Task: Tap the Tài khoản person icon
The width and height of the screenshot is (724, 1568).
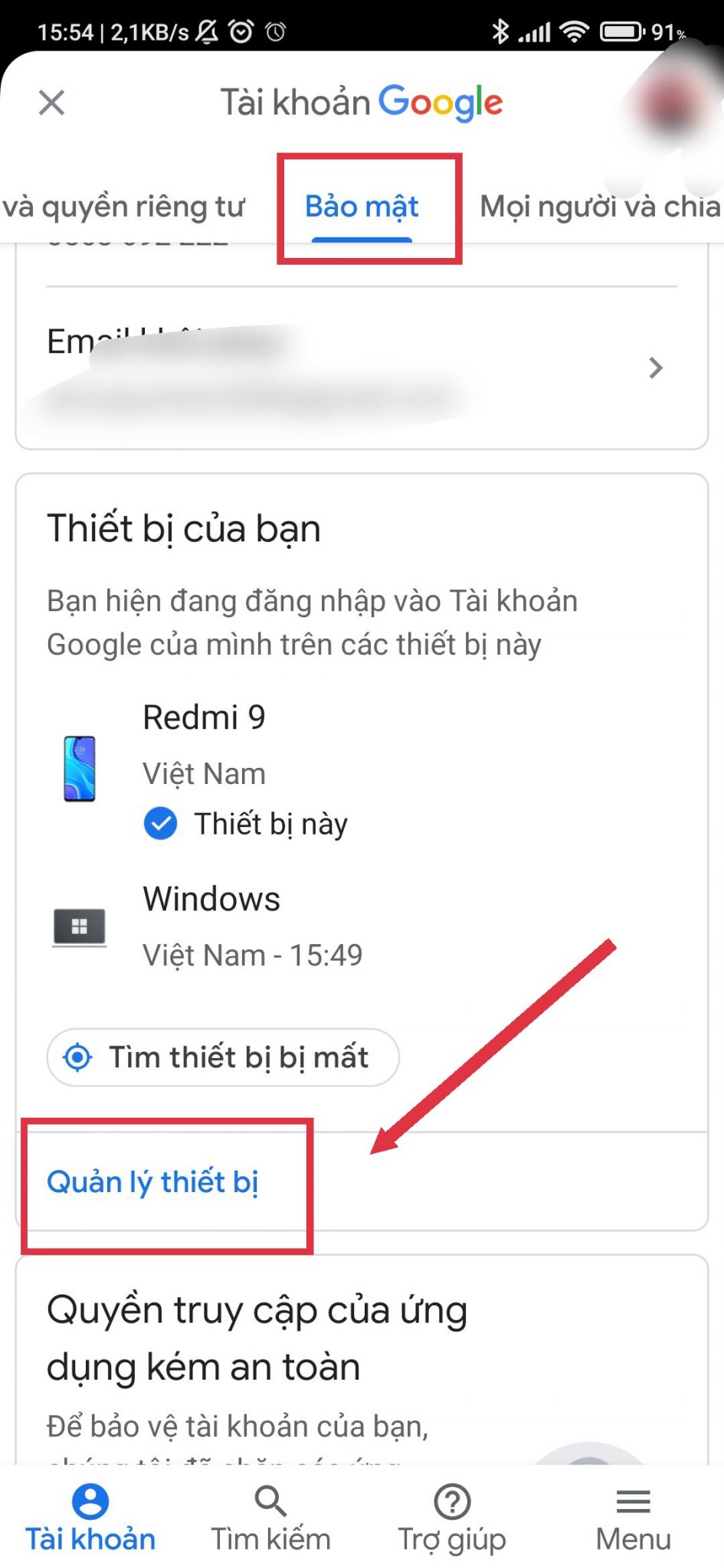Action: (x=90, y=1501)
